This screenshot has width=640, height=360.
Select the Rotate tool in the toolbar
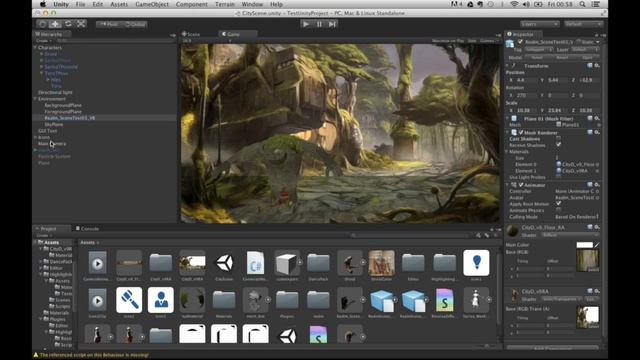[x=68, y=24]
